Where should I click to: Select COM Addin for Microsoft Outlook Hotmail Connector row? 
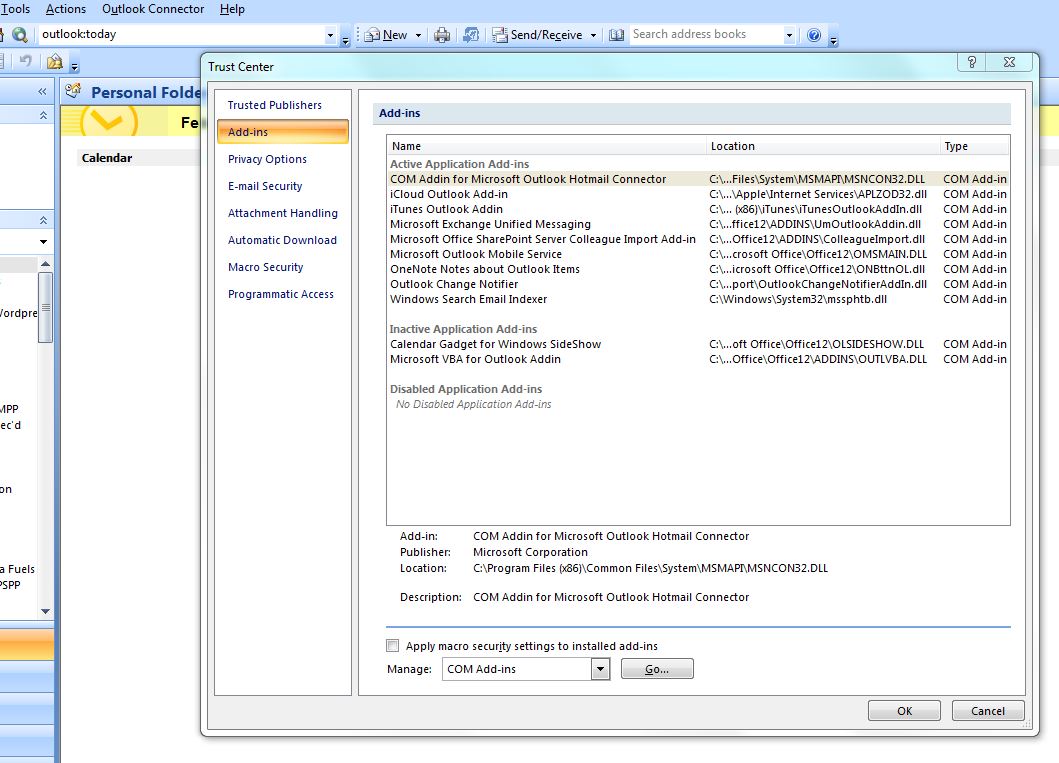[x=698, y=179]
